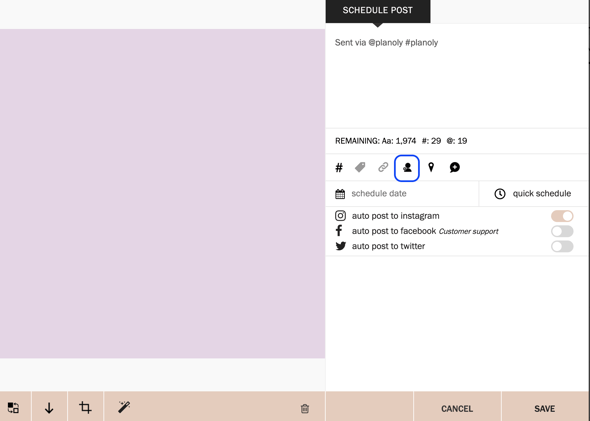Disable auto post to instagram toggle
590x421 pixels.
click(562, 216)
